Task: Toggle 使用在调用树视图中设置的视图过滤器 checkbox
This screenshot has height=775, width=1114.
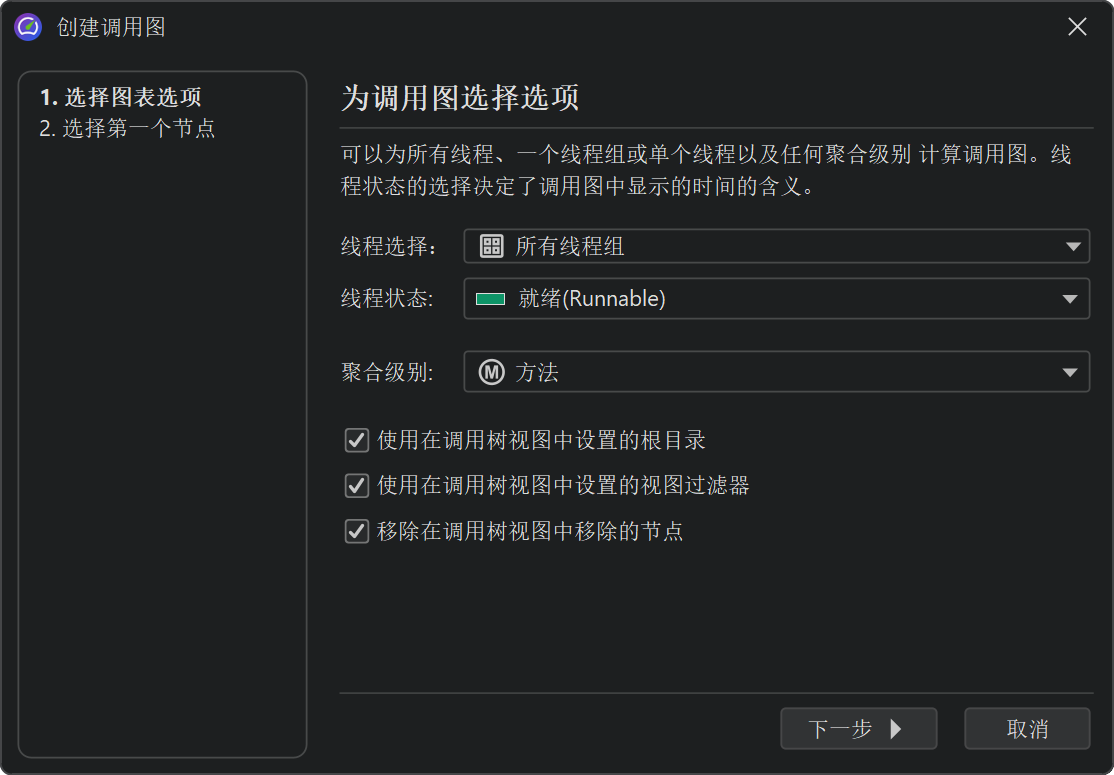Action: click(x=356, y=486)
